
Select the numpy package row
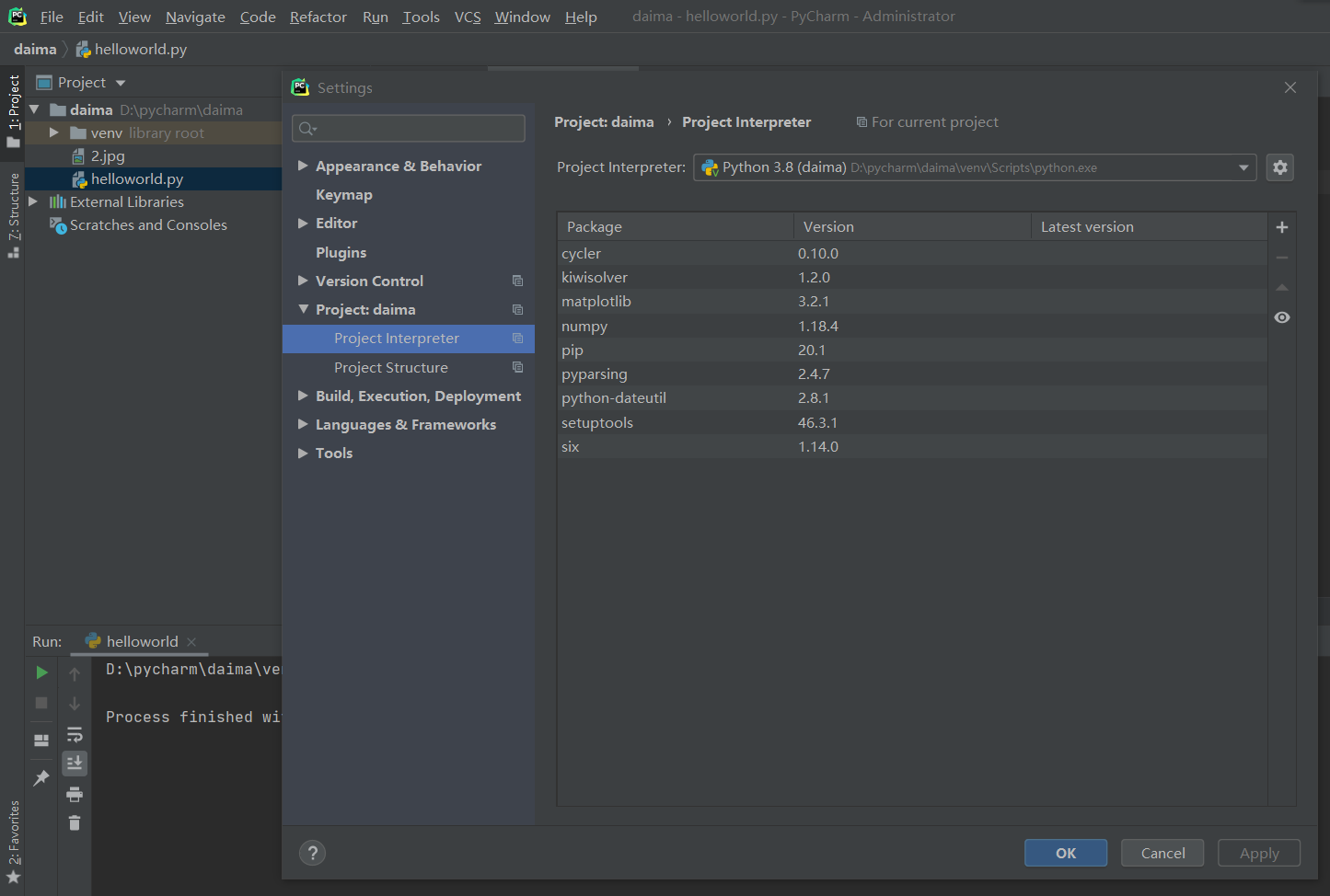912,326
